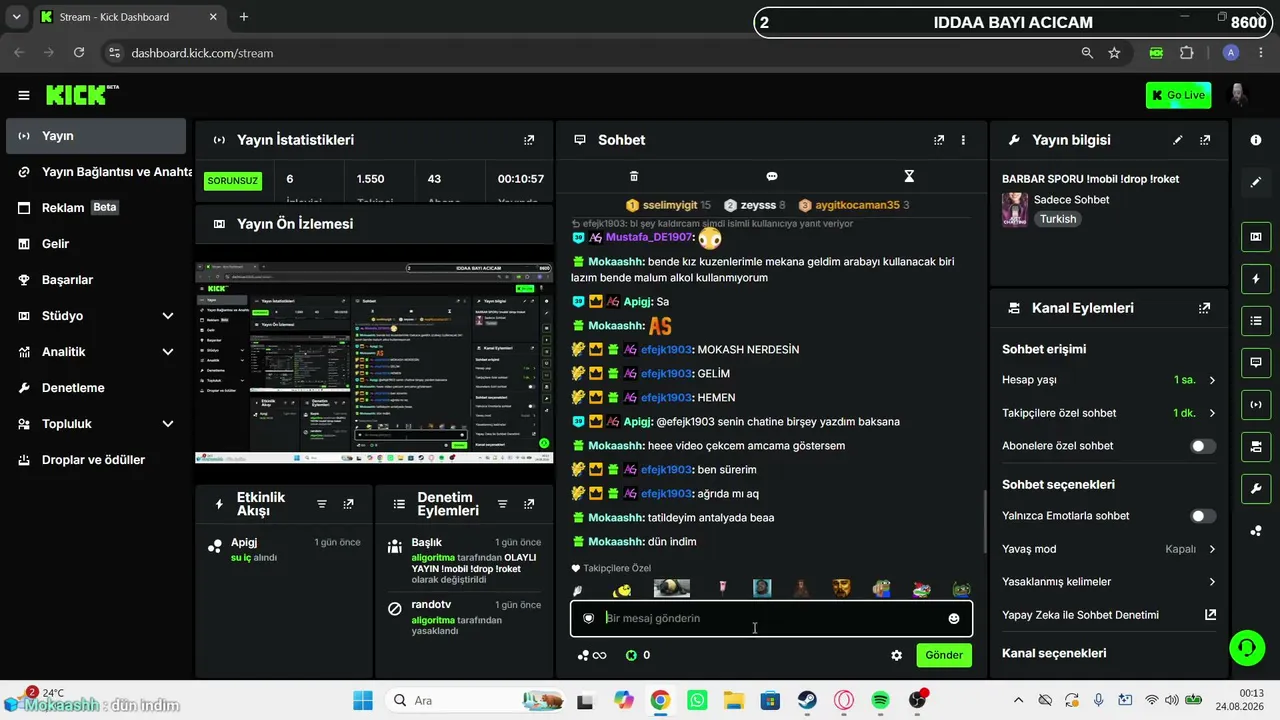Viewport: 1280px width, 720px height.
Task: Open Droplar ve ödüller page
Action: 96,460
